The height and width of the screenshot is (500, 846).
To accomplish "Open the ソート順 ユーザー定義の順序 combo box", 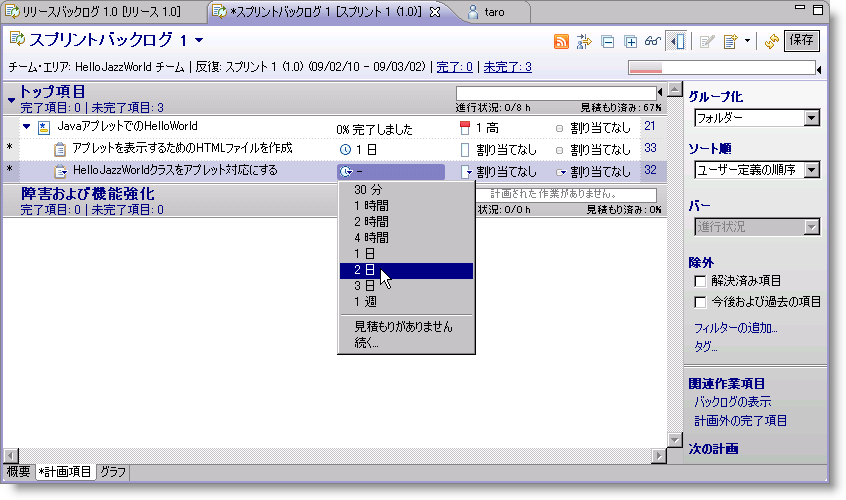I will [x=757, y=170].
